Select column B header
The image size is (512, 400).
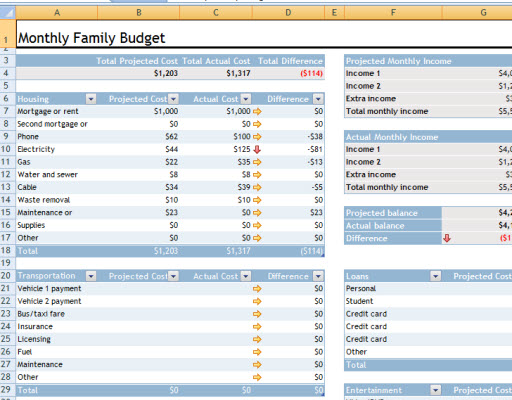pos(139,13)
